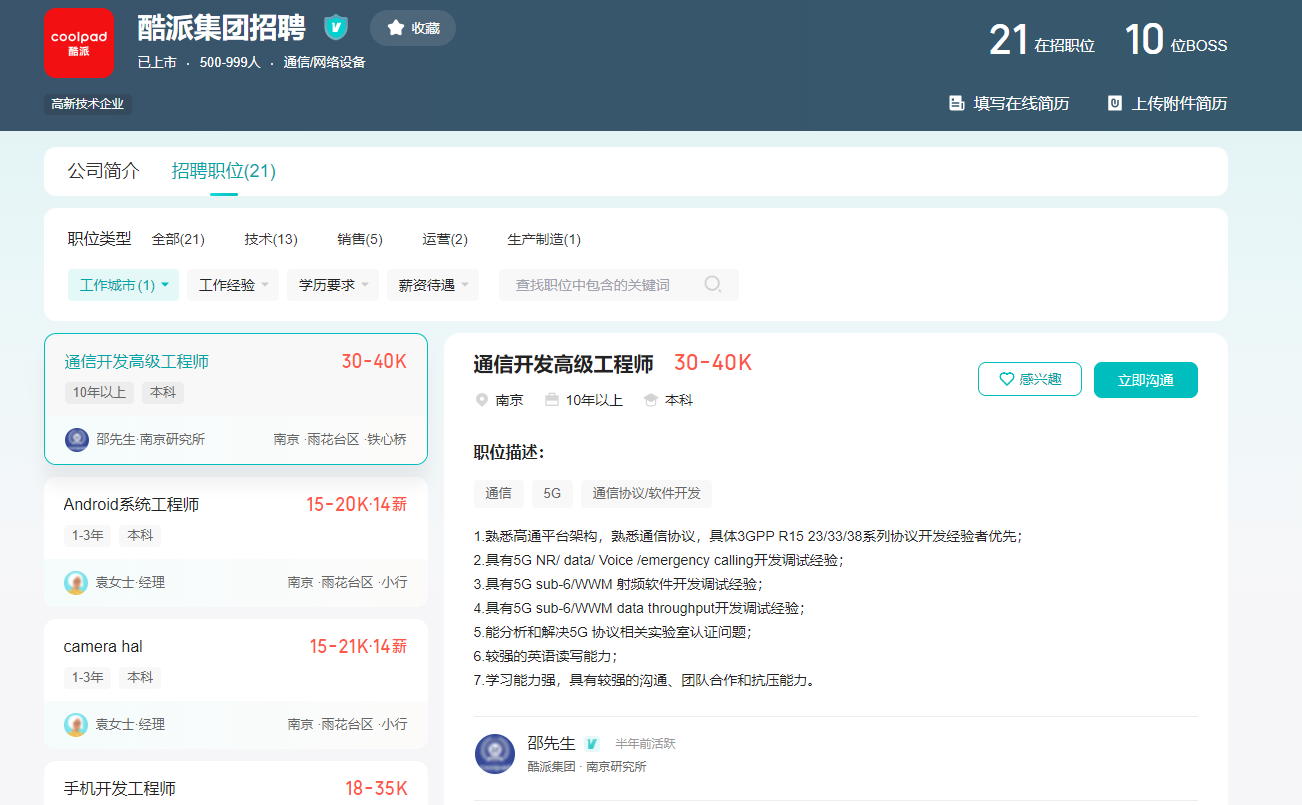Filter by 技术(13) job type
The width and height of the screenshot is (1302, 805).
[271, 239]
